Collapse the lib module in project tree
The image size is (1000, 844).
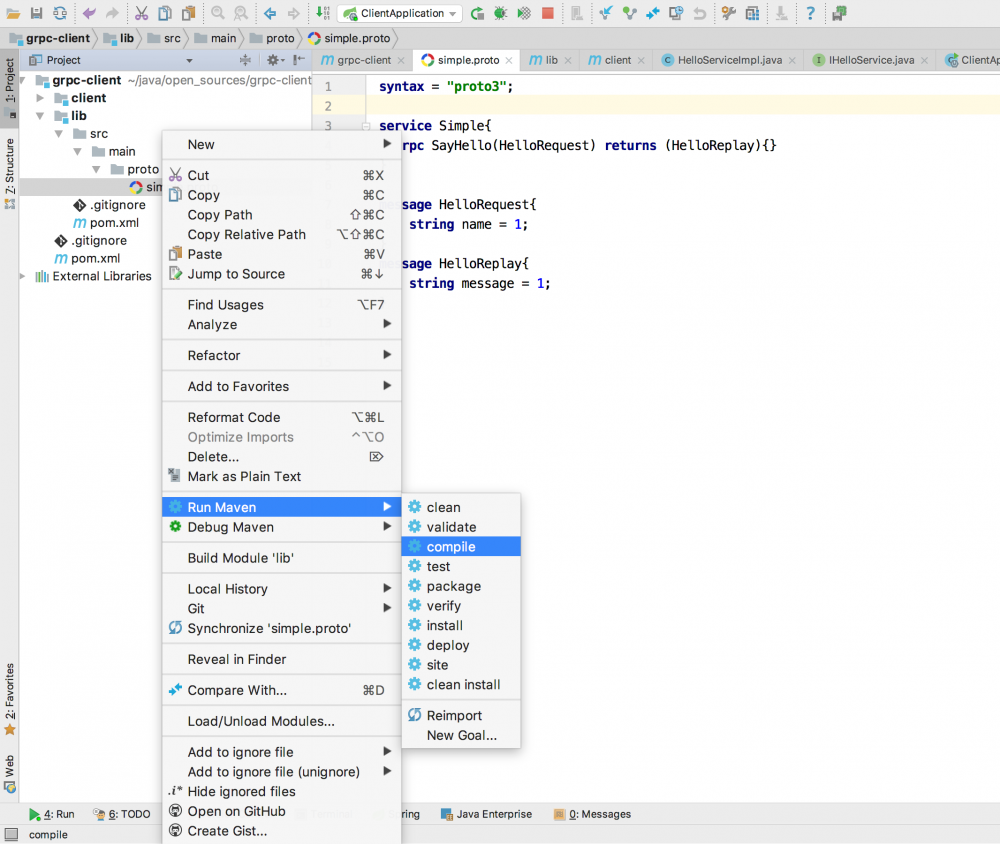(40, 116)
